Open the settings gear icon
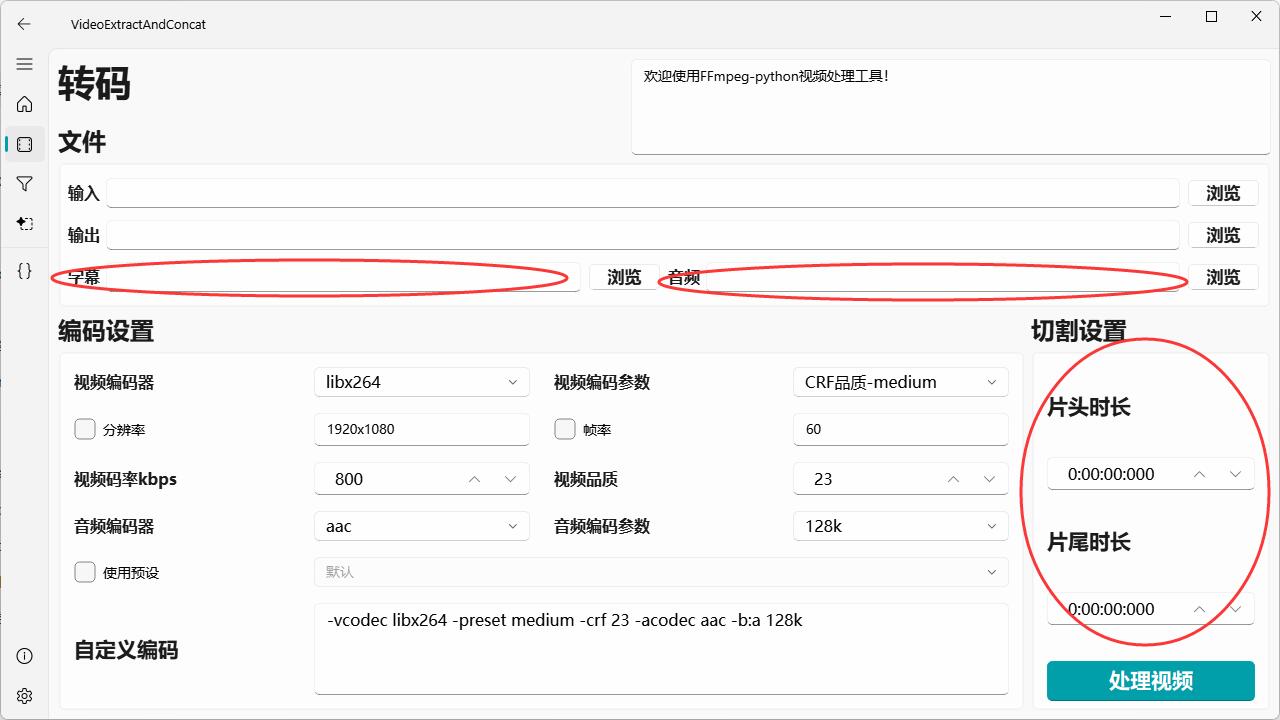The width and height of the screenshot is (1280, 720). coord(25,696)
